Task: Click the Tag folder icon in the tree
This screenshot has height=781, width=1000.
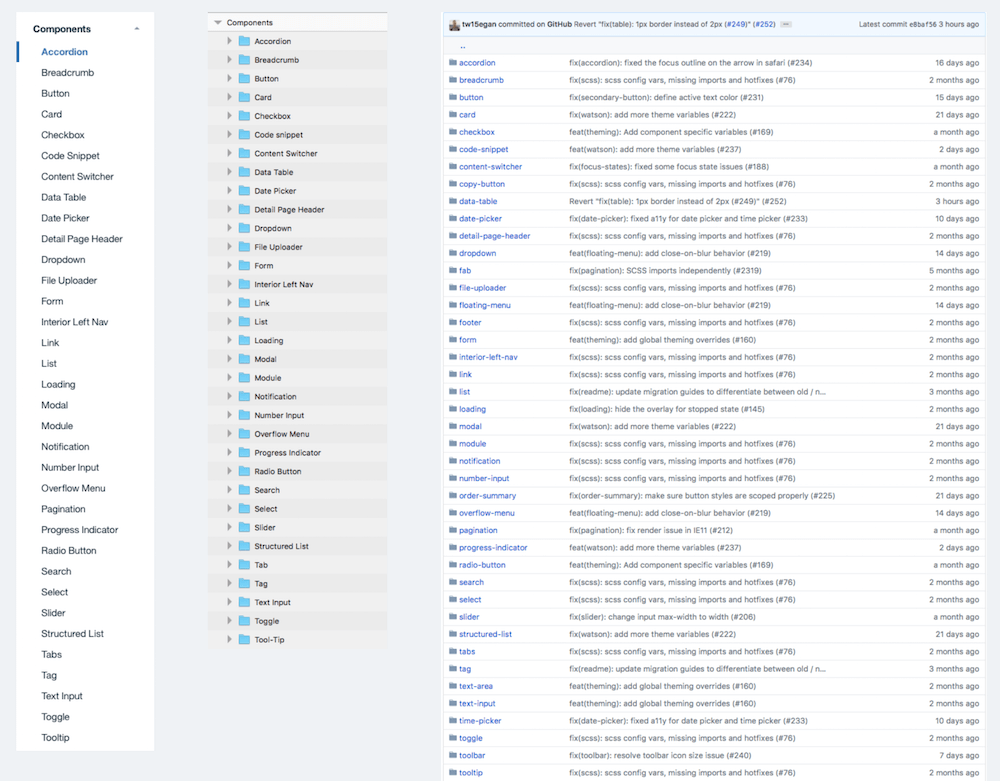Action: [244, 583]
